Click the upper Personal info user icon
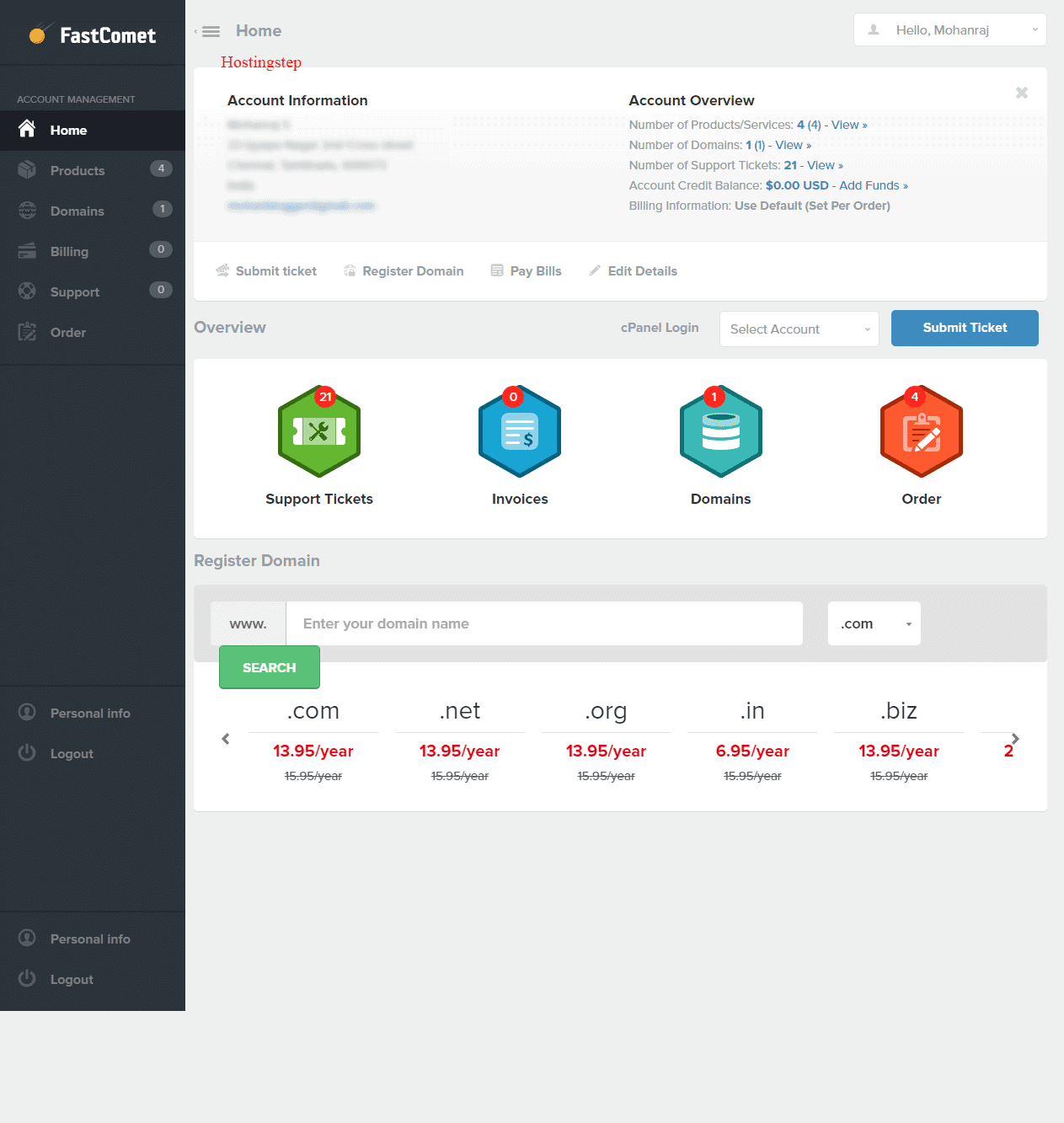Viewport: 1064px width, 1123px height. (27, 712)
